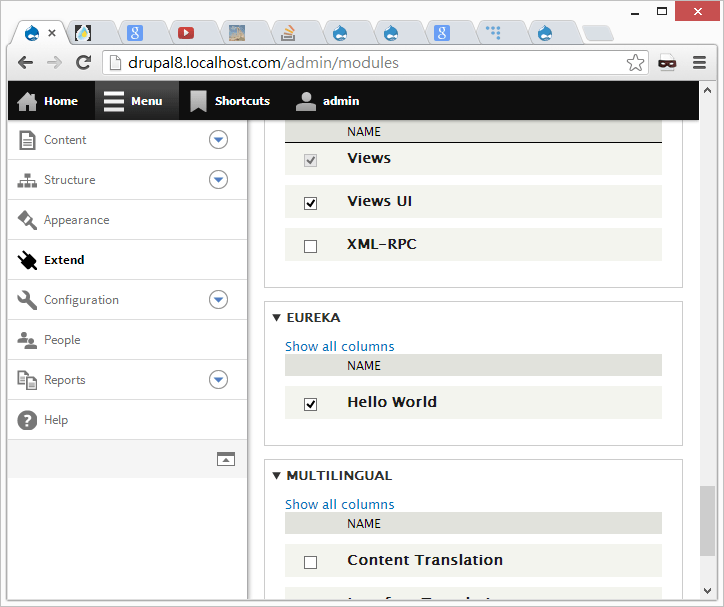Enable the Content Translation checkbox
724x607 pixels.
pos(310,562)
